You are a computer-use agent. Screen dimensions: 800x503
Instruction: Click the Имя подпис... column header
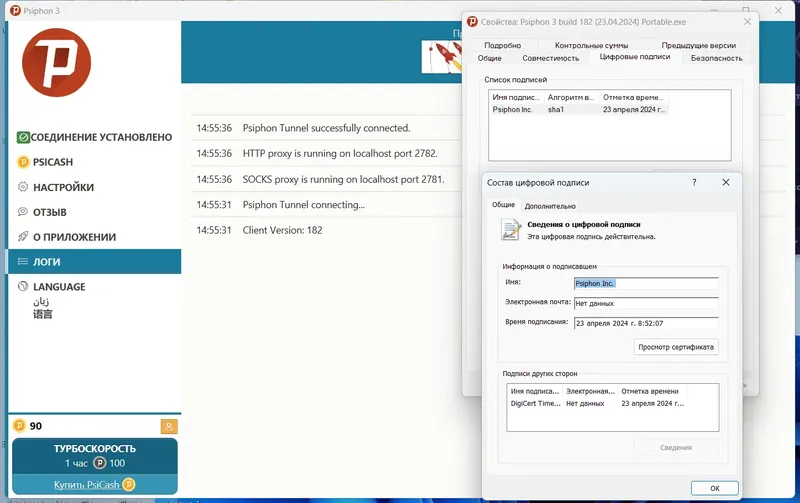pos(516,97)
